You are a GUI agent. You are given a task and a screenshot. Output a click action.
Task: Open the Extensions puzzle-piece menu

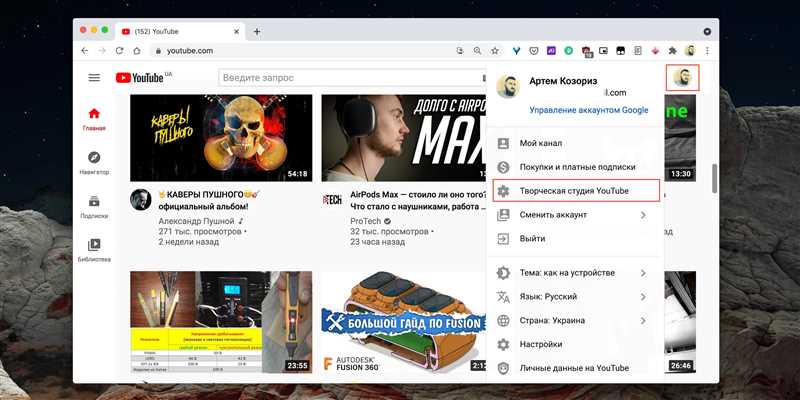point(672,51)
